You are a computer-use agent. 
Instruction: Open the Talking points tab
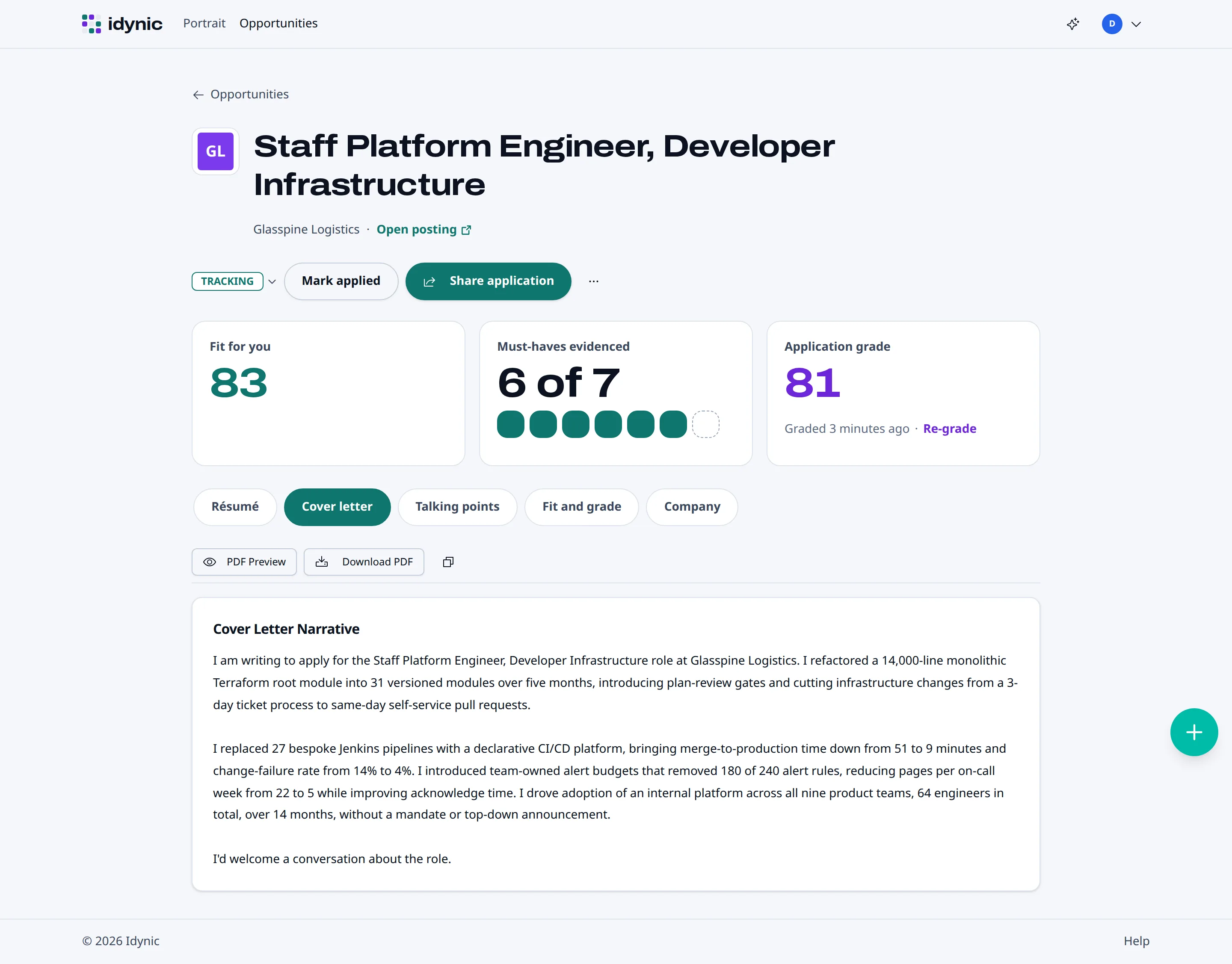(x=457, y=507)
